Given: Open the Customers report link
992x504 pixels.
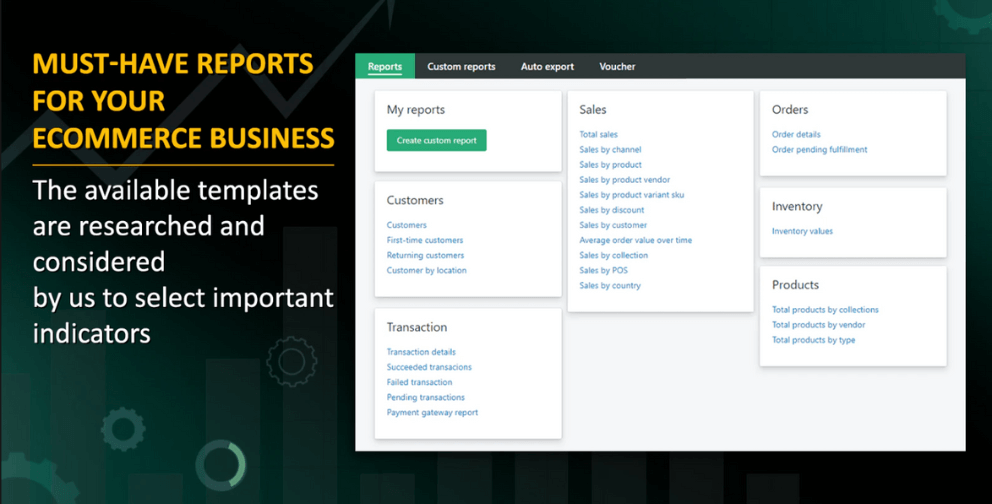Looking at the screenshot, I should click(x=407, y=225).
